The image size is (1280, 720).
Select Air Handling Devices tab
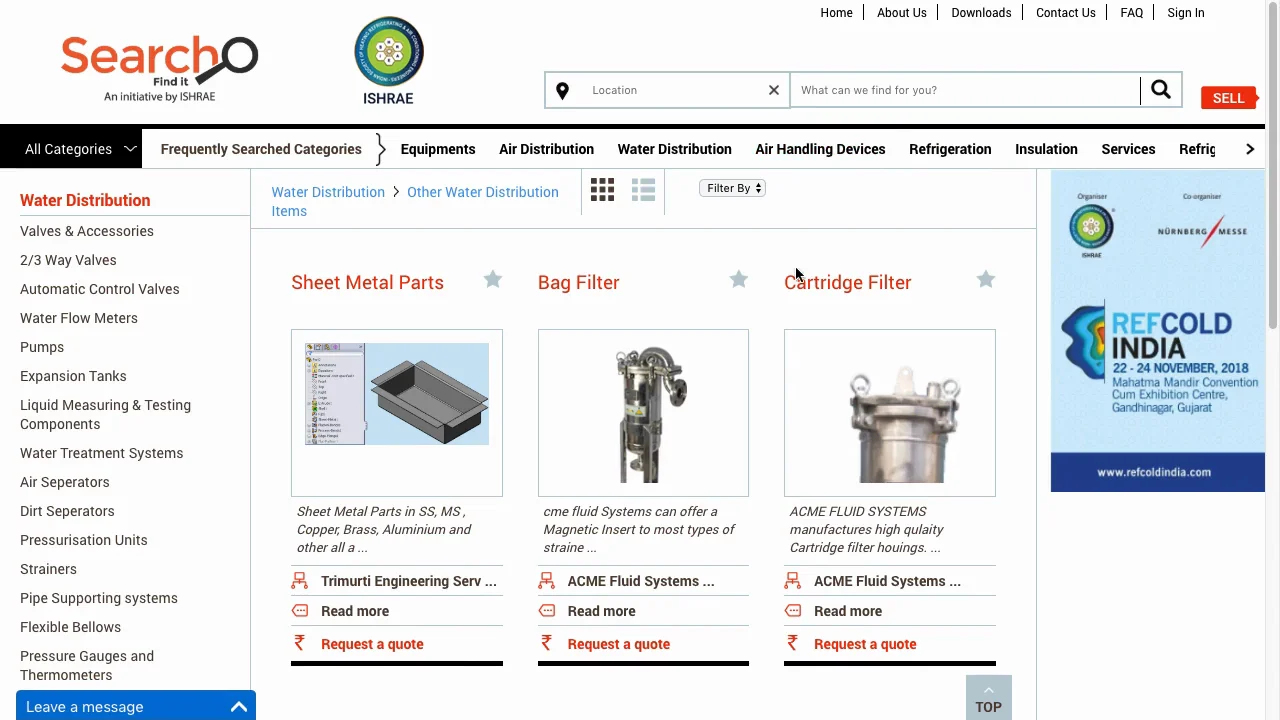point(820,149)
